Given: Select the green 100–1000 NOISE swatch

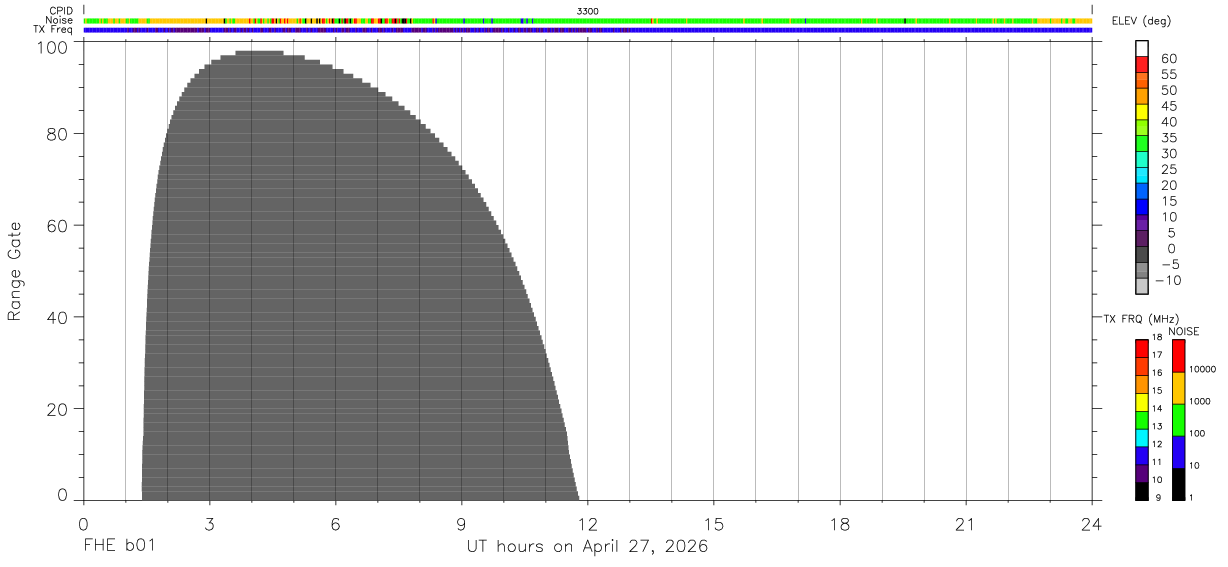Looking at the screenshot, I should (x=1178, y=420).
